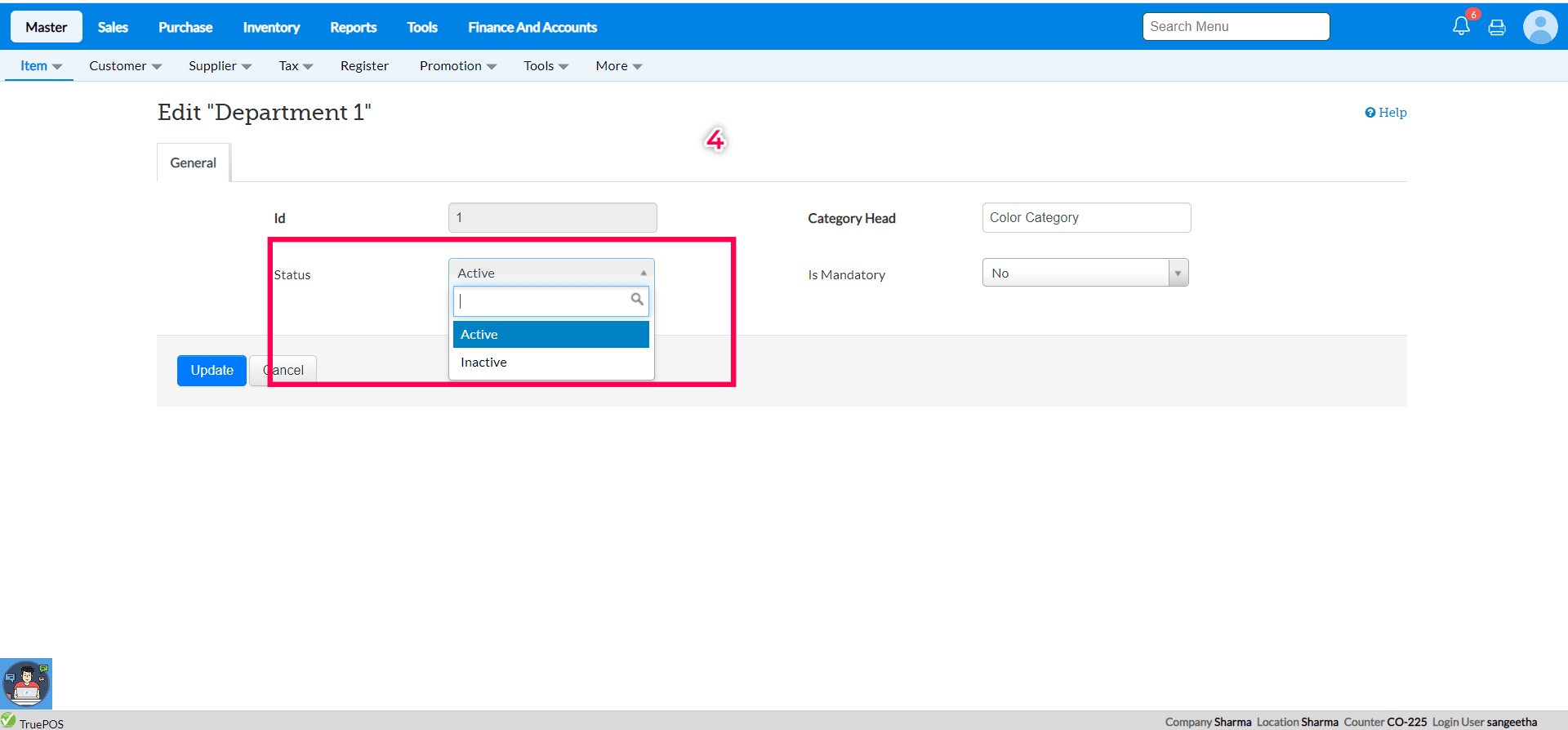The width and height of the screenshot is (1568, 730).
Task: Collapse the Status dropdown showing Active
Action: pos(551,273)
